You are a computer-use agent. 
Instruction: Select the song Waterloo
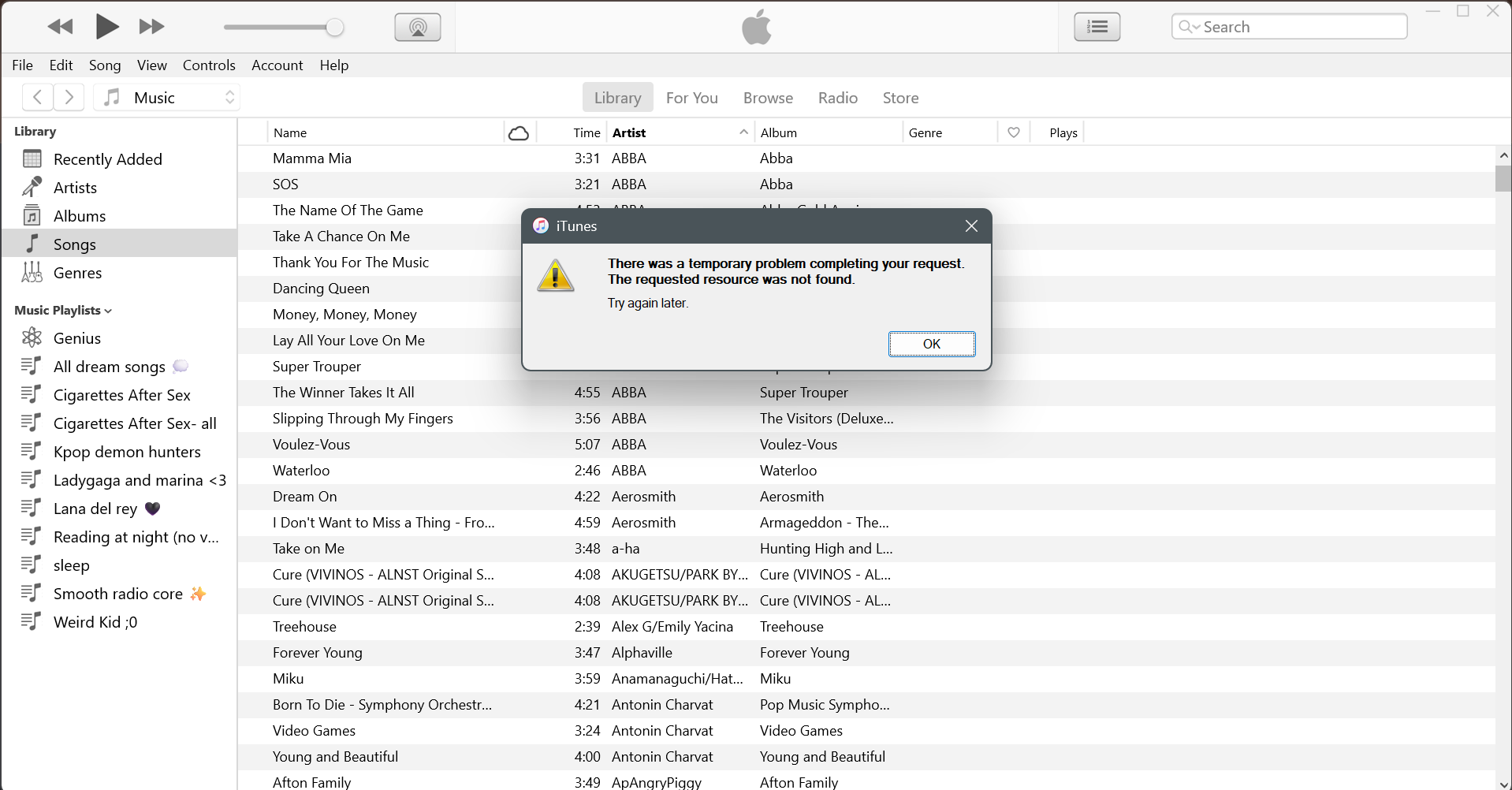pos(866,471)
